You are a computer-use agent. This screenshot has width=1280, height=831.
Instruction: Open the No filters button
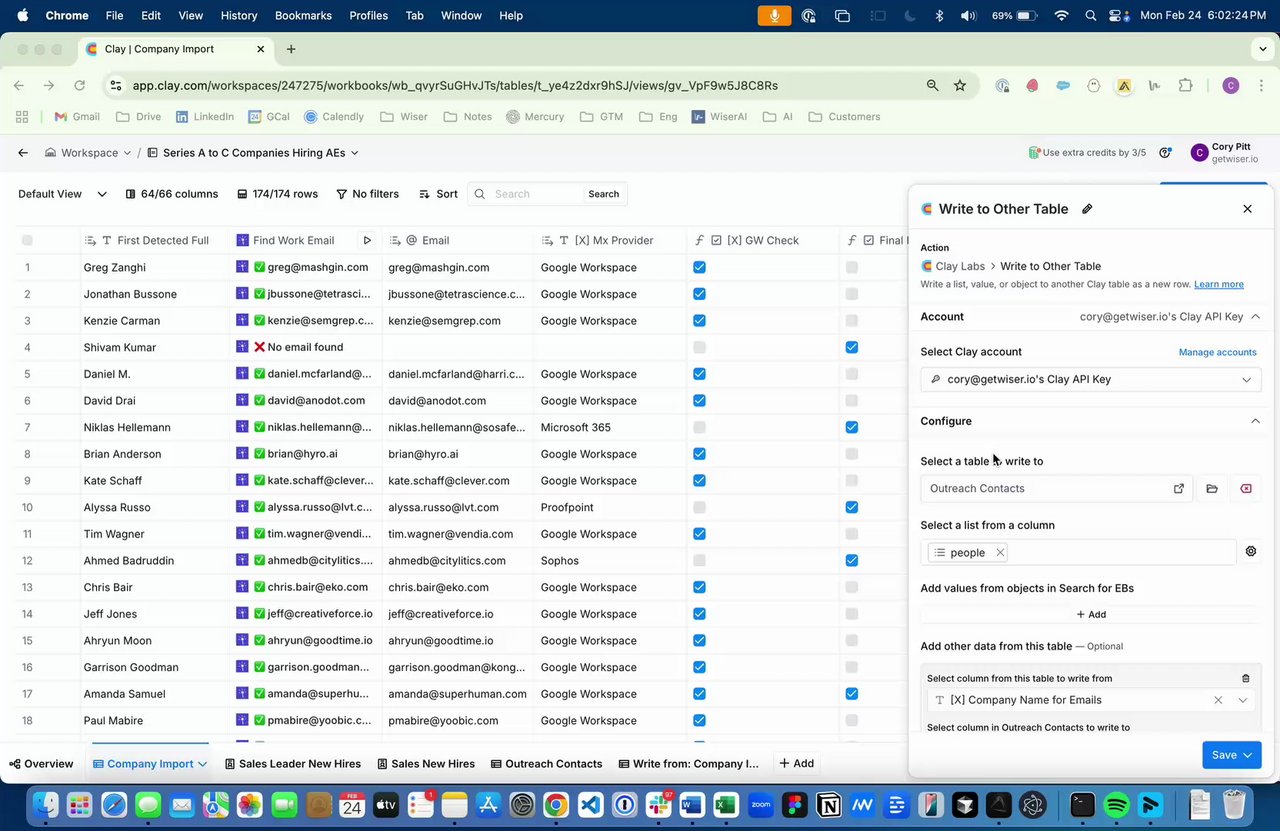click(x=368, y=194)
